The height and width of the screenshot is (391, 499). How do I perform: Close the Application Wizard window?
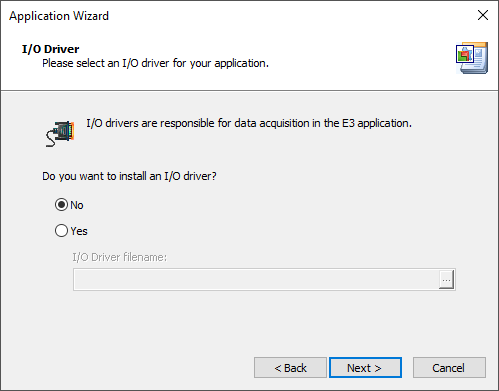click(483, 15)
